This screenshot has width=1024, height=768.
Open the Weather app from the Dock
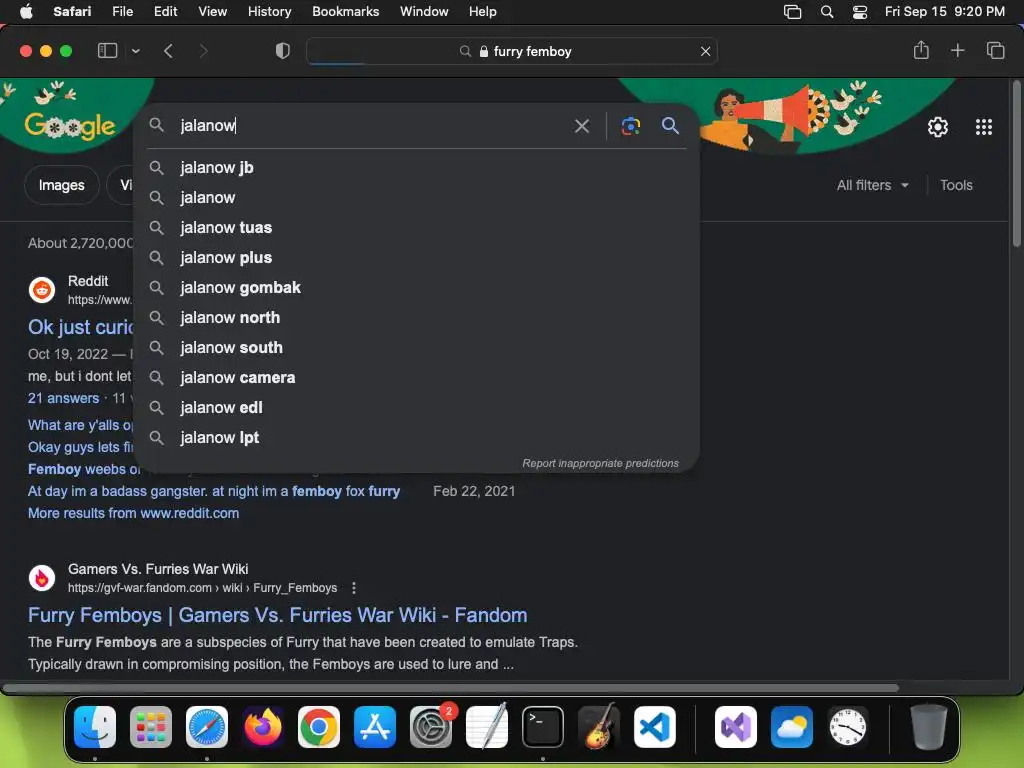click(792, 727)
